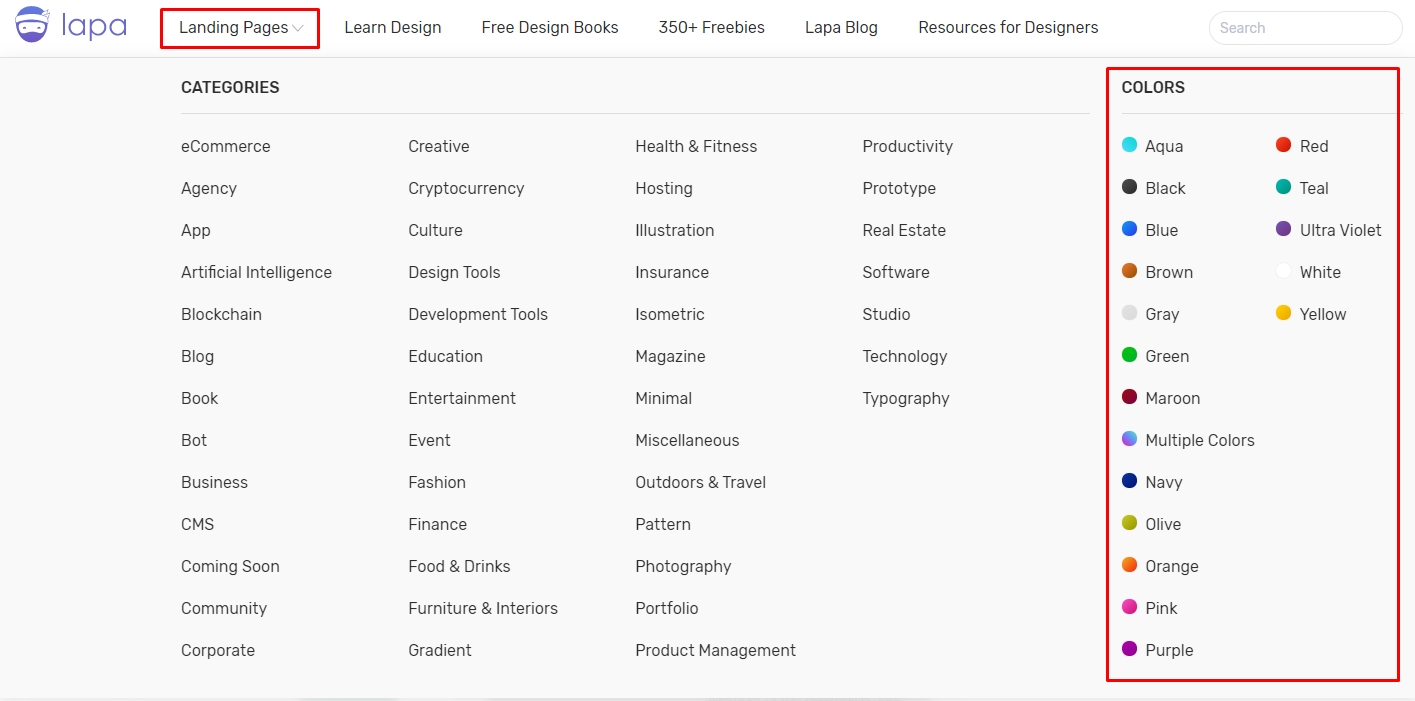Go to Free Design Books
Screen dimensions: 1415x701
point(550,28)
